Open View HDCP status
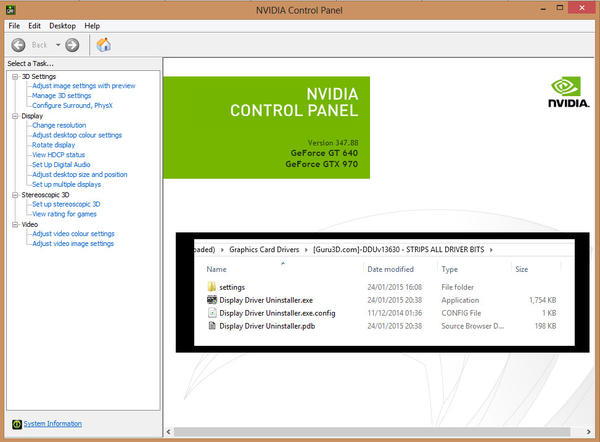This screenshot has height=442, width=600. 59,155
